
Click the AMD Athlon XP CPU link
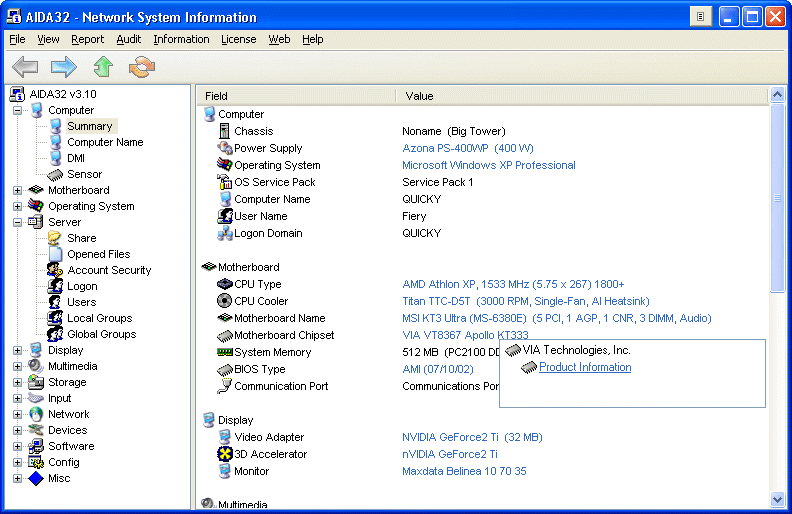[x=513, y=284]
